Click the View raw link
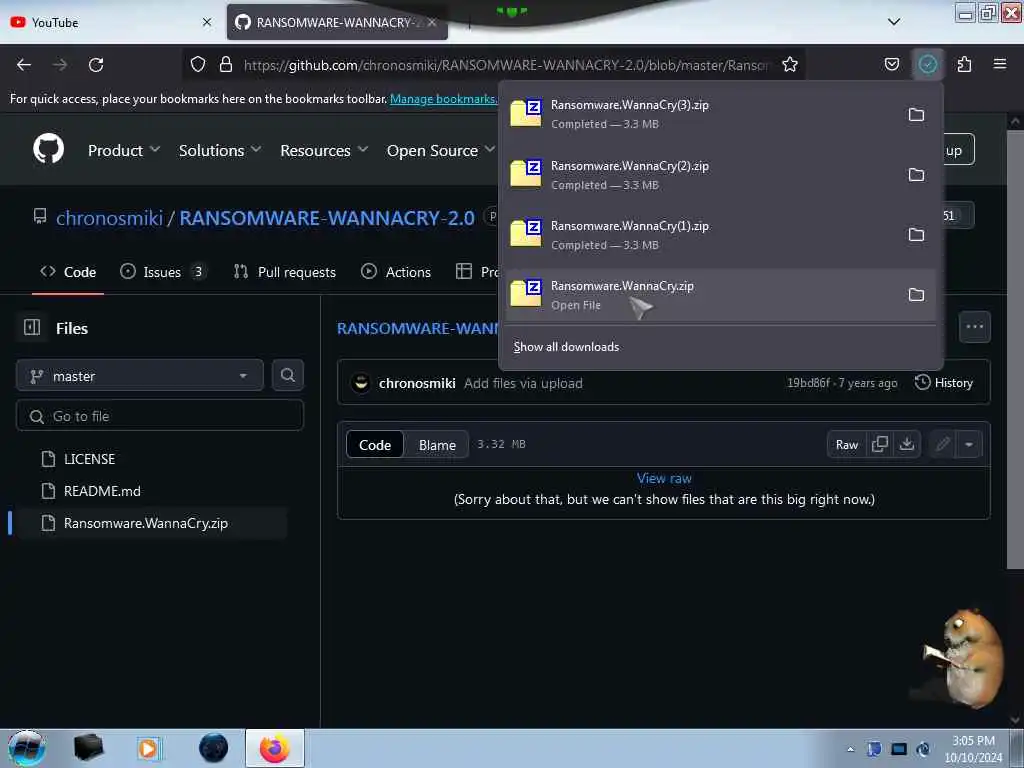 point(664,478)
